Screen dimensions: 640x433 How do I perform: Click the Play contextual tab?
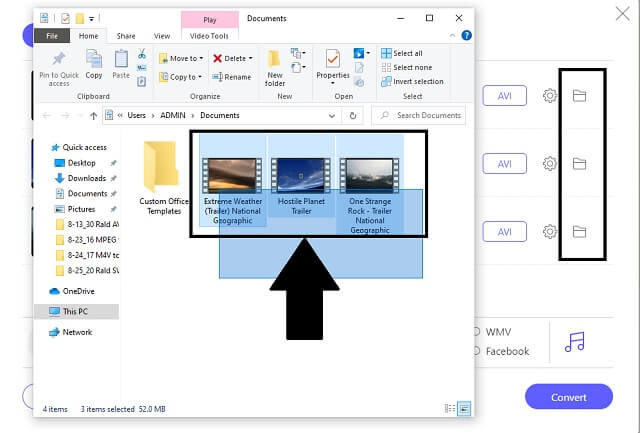[x=209, y=20]
